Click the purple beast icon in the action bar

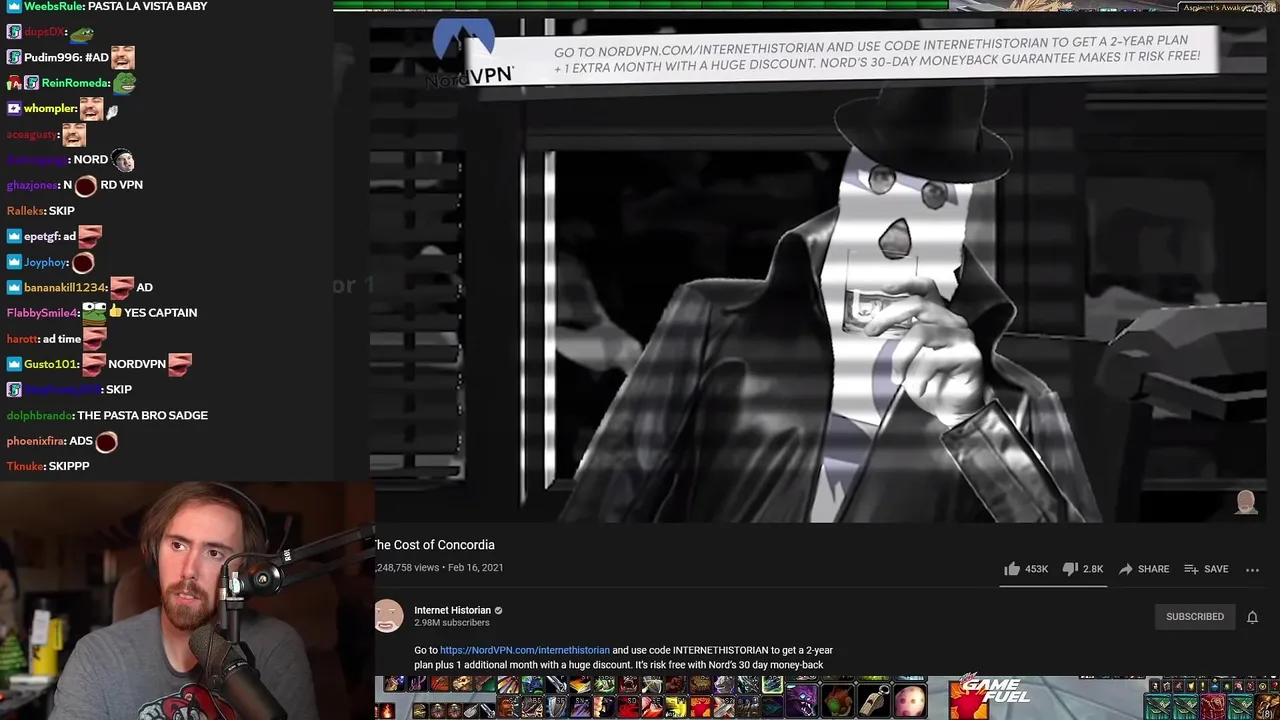[802, 700]
